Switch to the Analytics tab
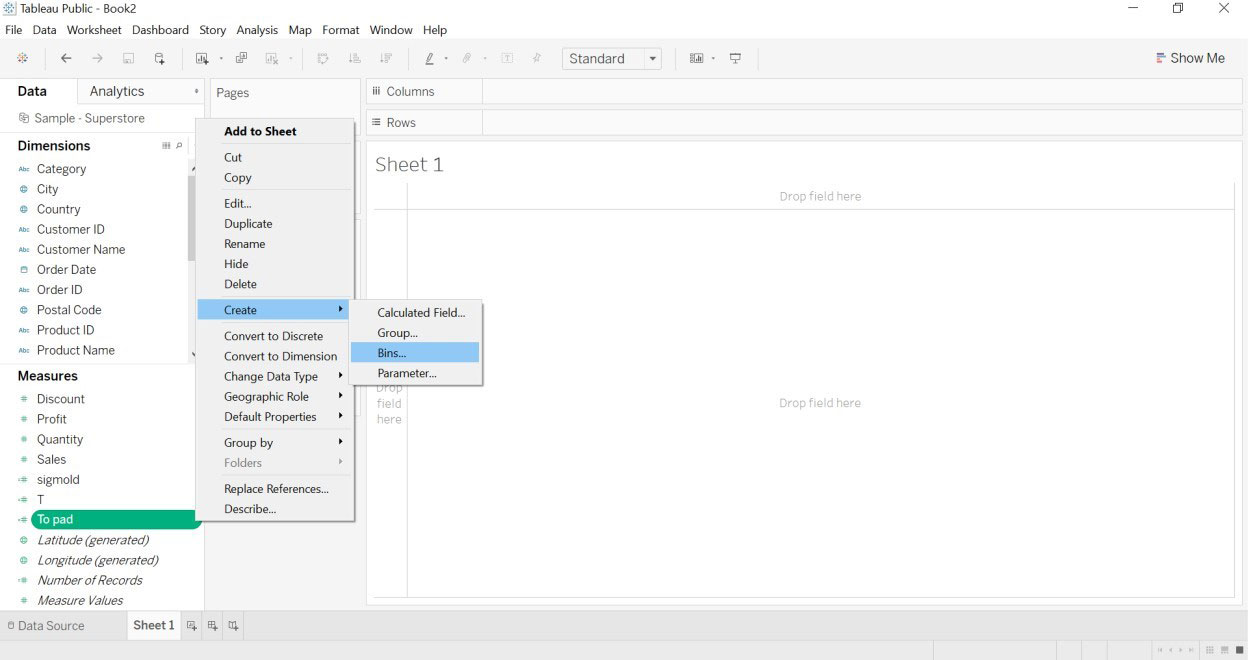The width and height of the screenshot is (1248, 660). point(117,91)
